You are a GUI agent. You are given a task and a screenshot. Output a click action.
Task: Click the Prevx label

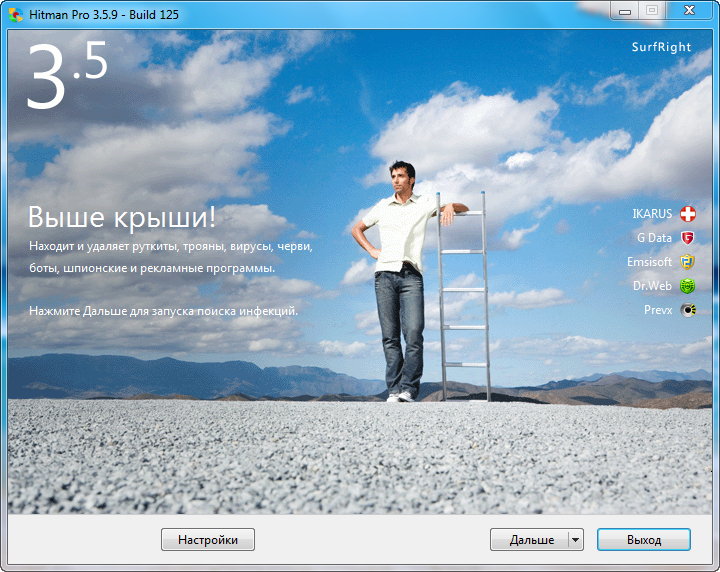658,310
